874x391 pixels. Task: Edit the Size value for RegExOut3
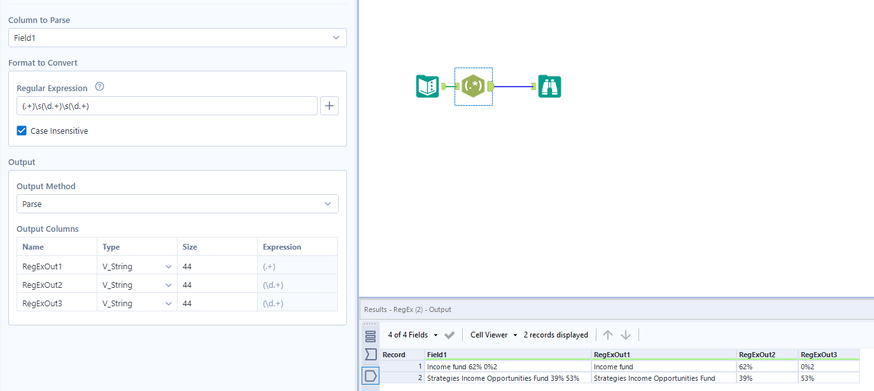217,303
